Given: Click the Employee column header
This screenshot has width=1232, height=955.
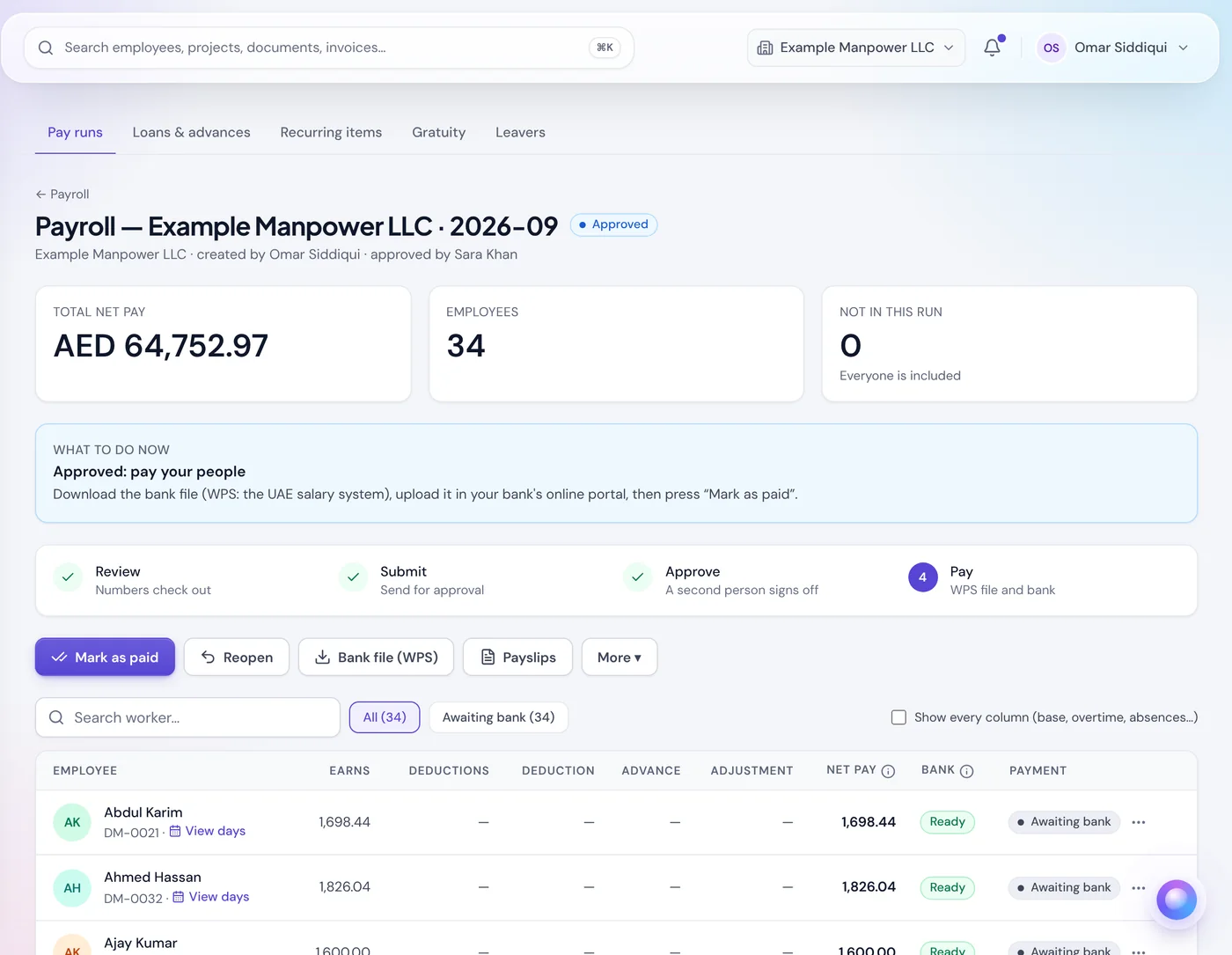Looking at the screenshot, I should click(x=84, y=771).
